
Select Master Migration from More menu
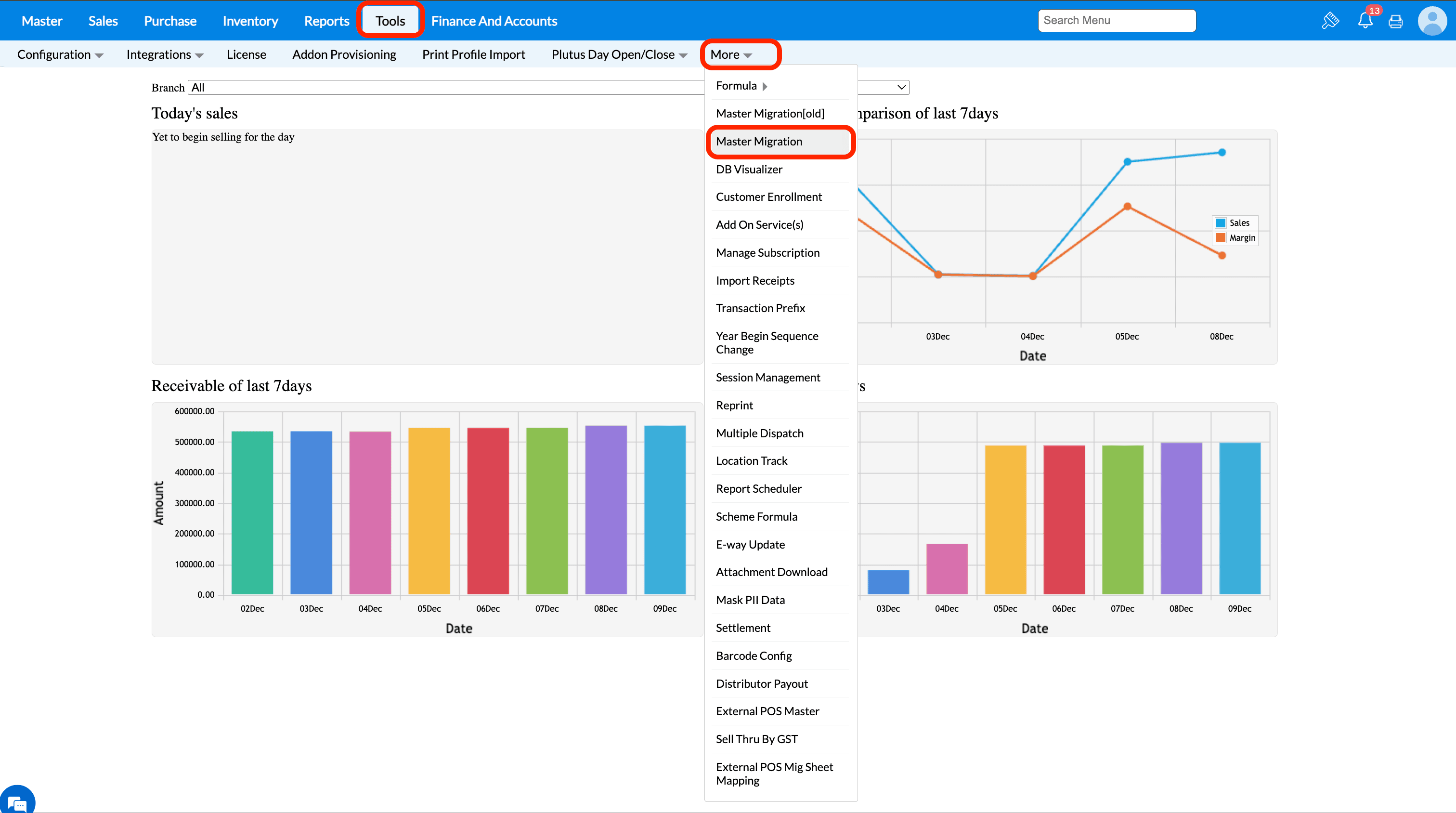point(758,141)
